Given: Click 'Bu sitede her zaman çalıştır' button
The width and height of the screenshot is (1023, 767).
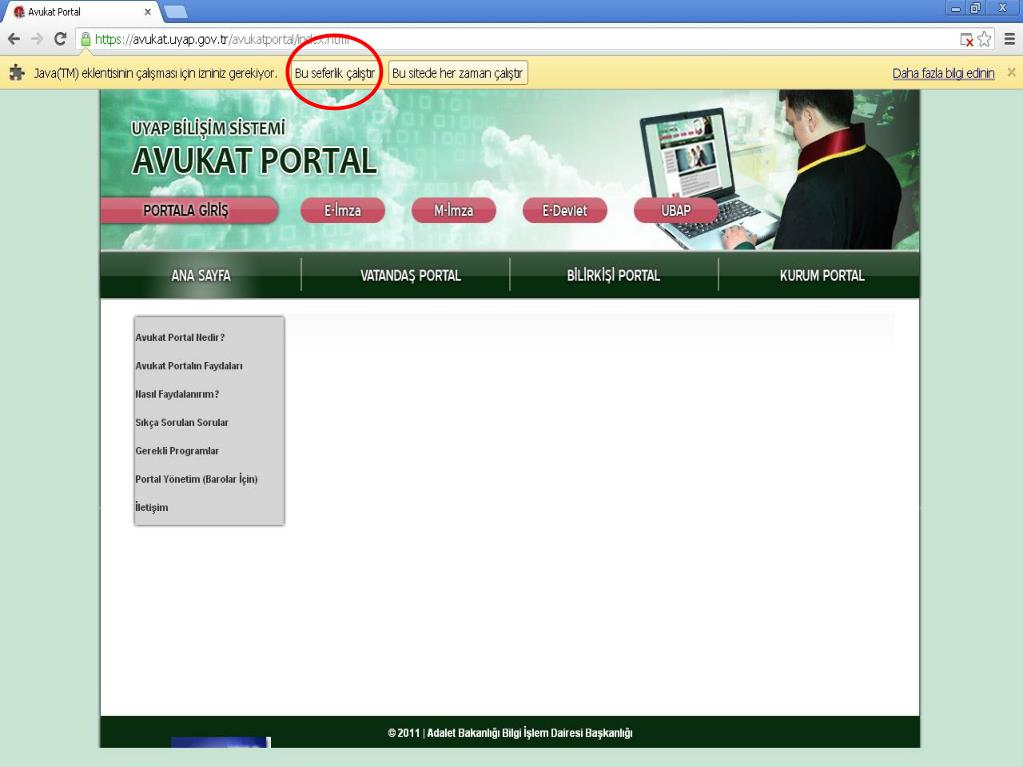Looking at the screenshot, I should pos(457,73).
